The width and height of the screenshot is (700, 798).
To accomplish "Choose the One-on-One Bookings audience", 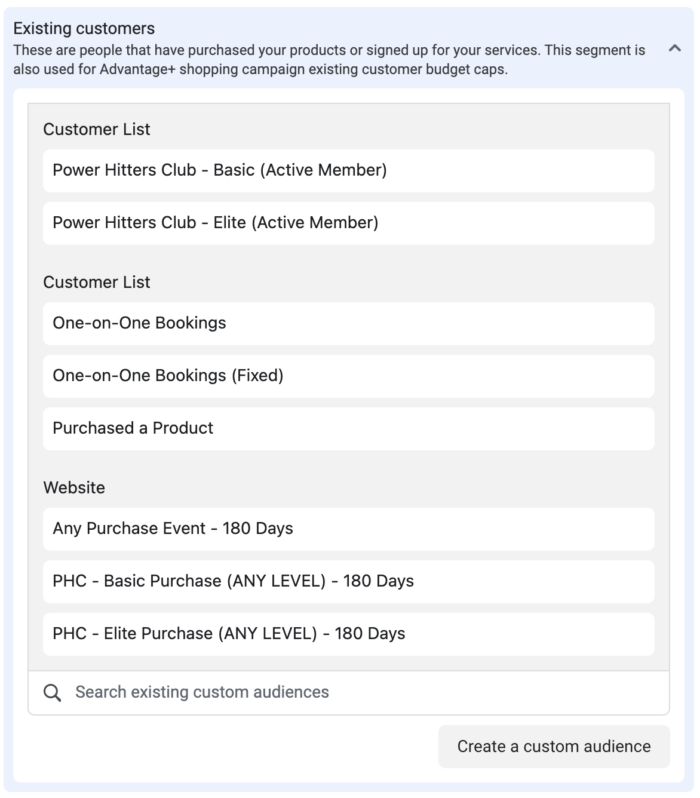I will (x=349, y=323).
